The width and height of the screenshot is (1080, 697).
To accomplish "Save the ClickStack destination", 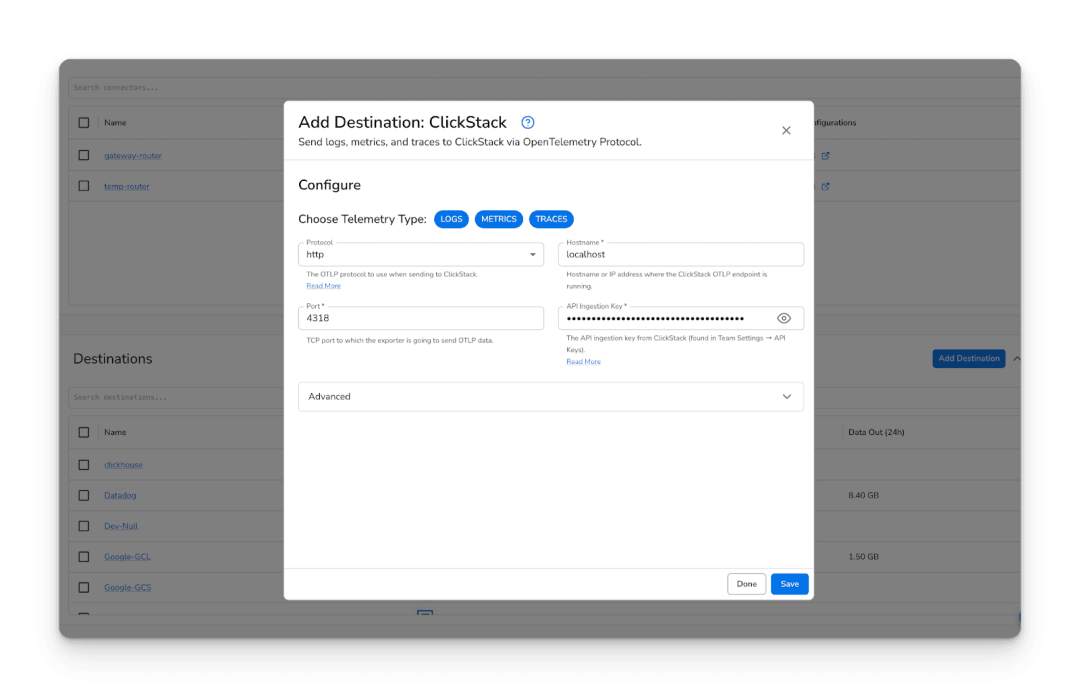I will 789,584.
